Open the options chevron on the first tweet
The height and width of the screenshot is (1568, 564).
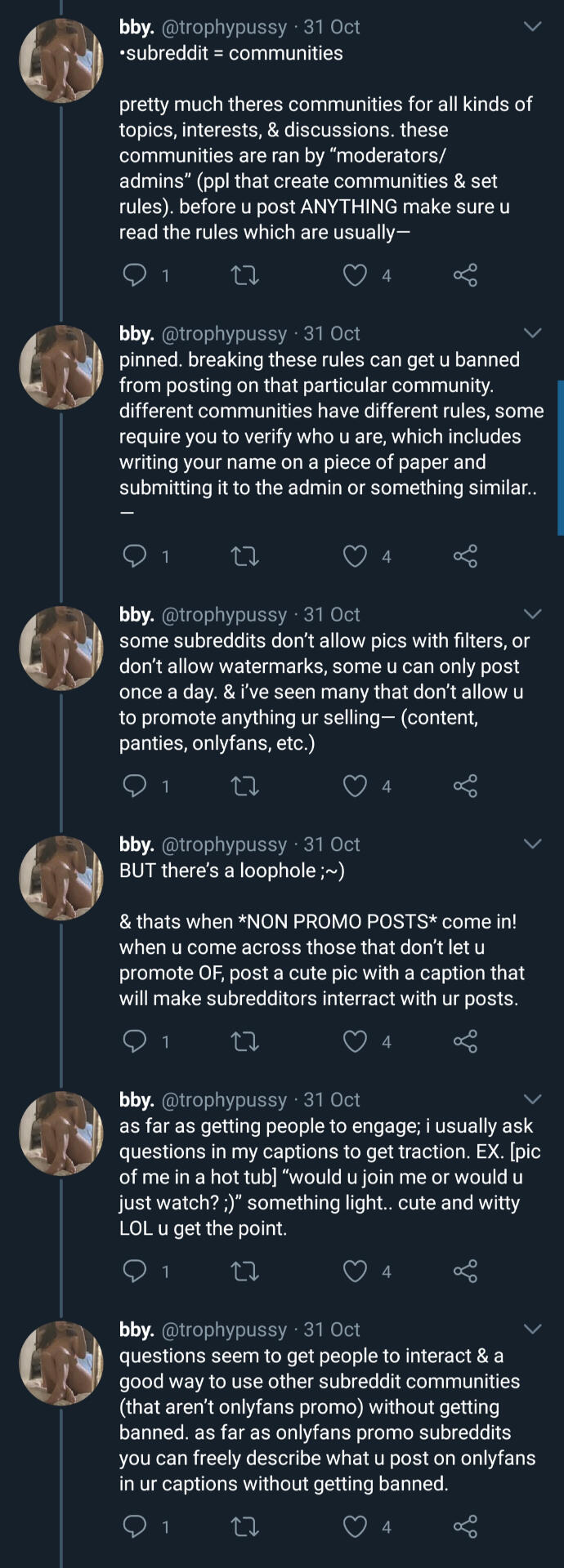coord(532,27)
